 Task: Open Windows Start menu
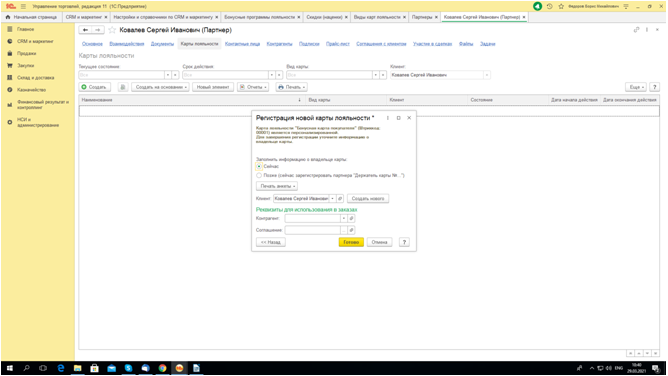tap(9, 368)
